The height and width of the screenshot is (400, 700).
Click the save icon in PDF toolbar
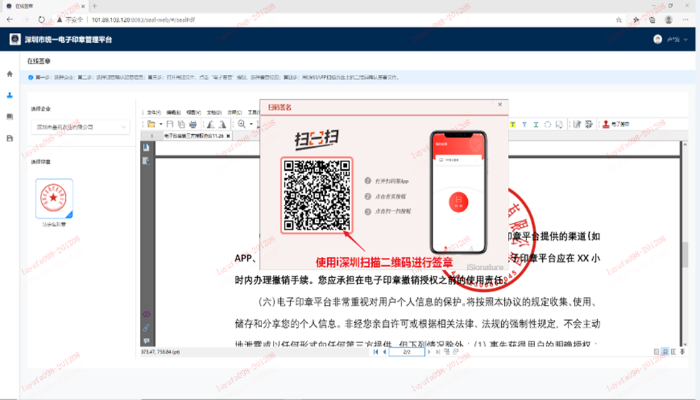click(x=170, y=124)
